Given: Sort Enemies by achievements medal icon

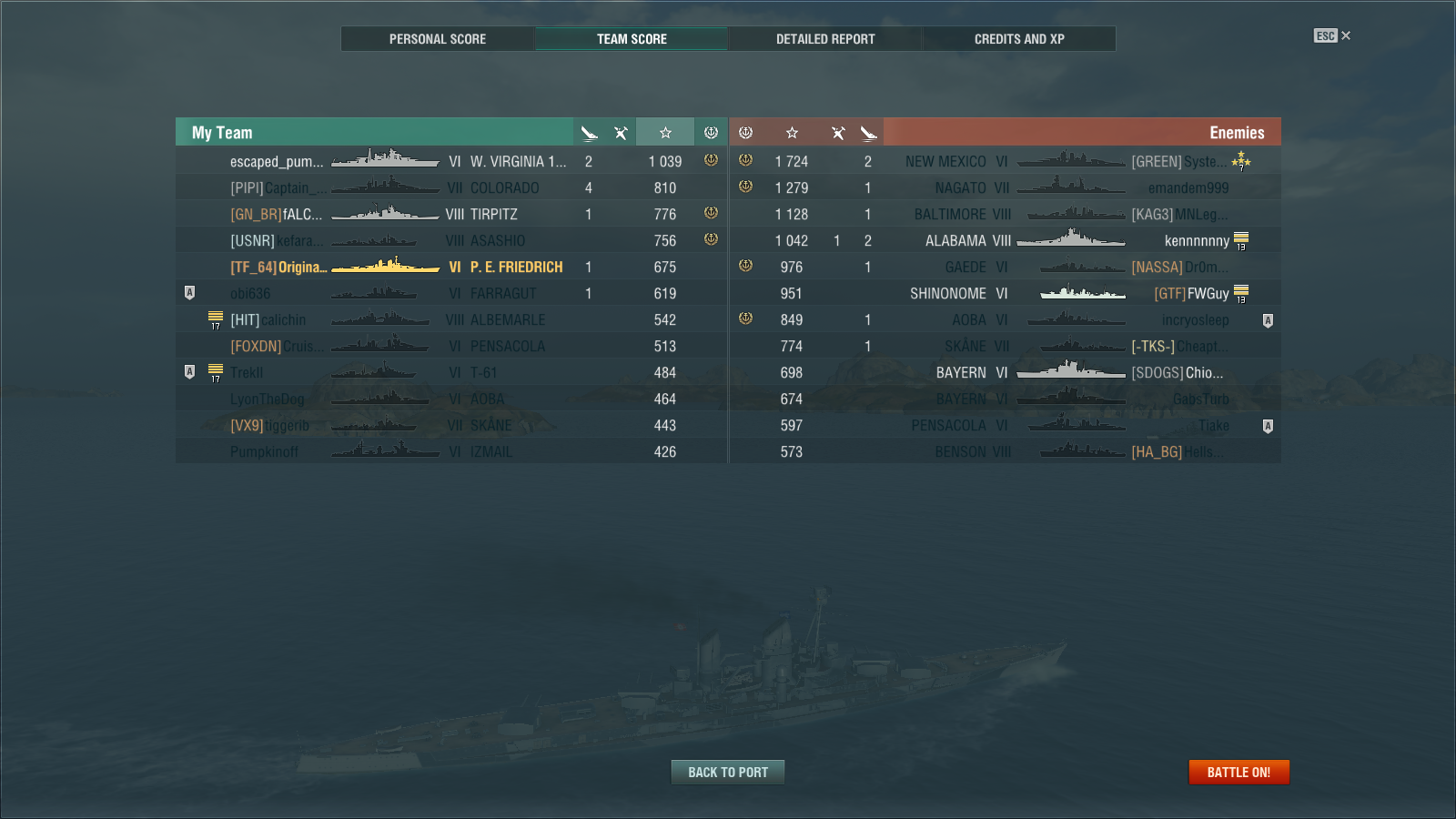Looking at the screenshot, I should [745, 133].
